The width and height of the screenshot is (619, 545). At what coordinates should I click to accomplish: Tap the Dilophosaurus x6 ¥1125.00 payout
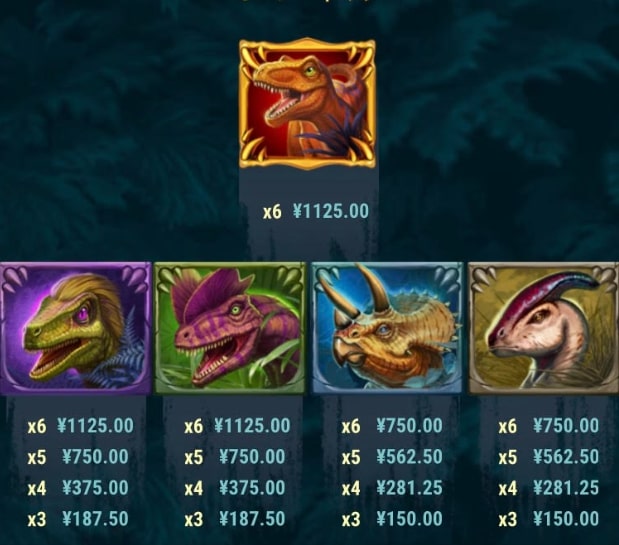click(x=237, y=426)
